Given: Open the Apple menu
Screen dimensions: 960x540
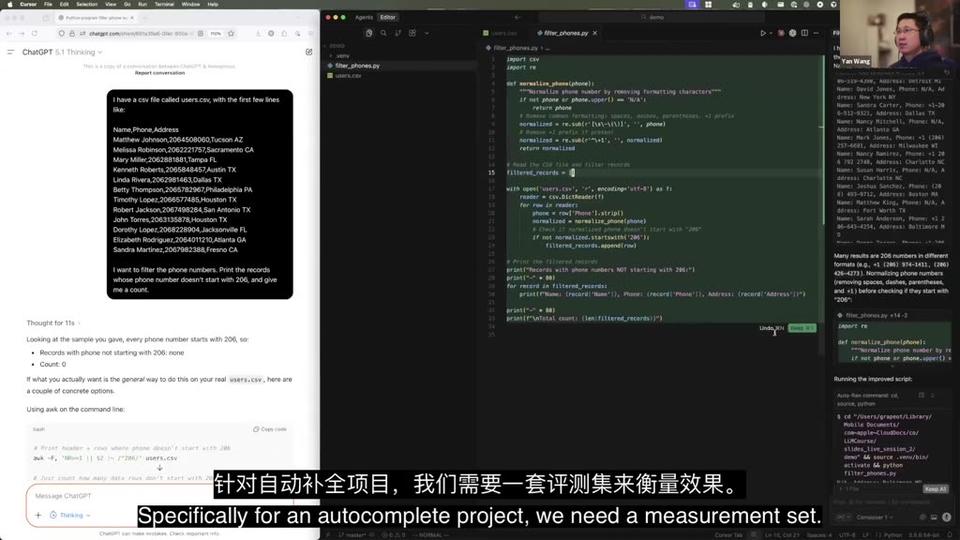Looking at the screenshot, I should pos(10,4).
